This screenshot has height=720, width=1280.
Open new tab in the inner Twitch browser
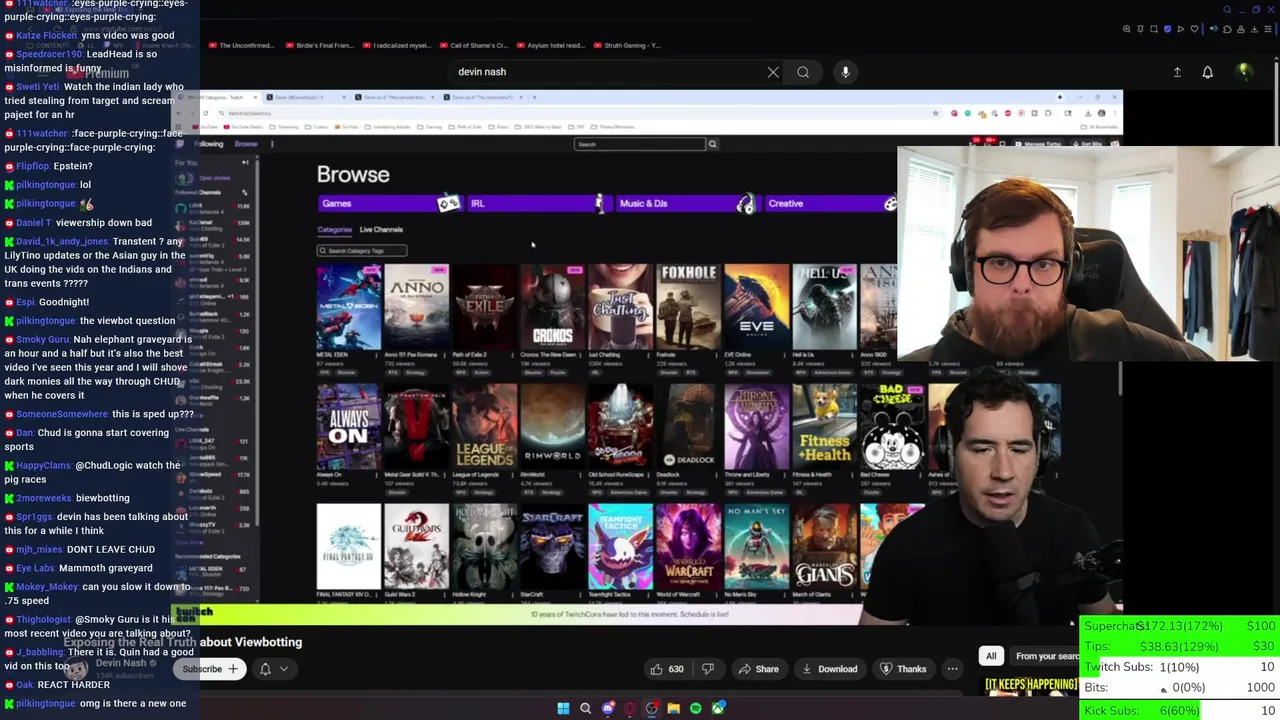click(534, 97)
